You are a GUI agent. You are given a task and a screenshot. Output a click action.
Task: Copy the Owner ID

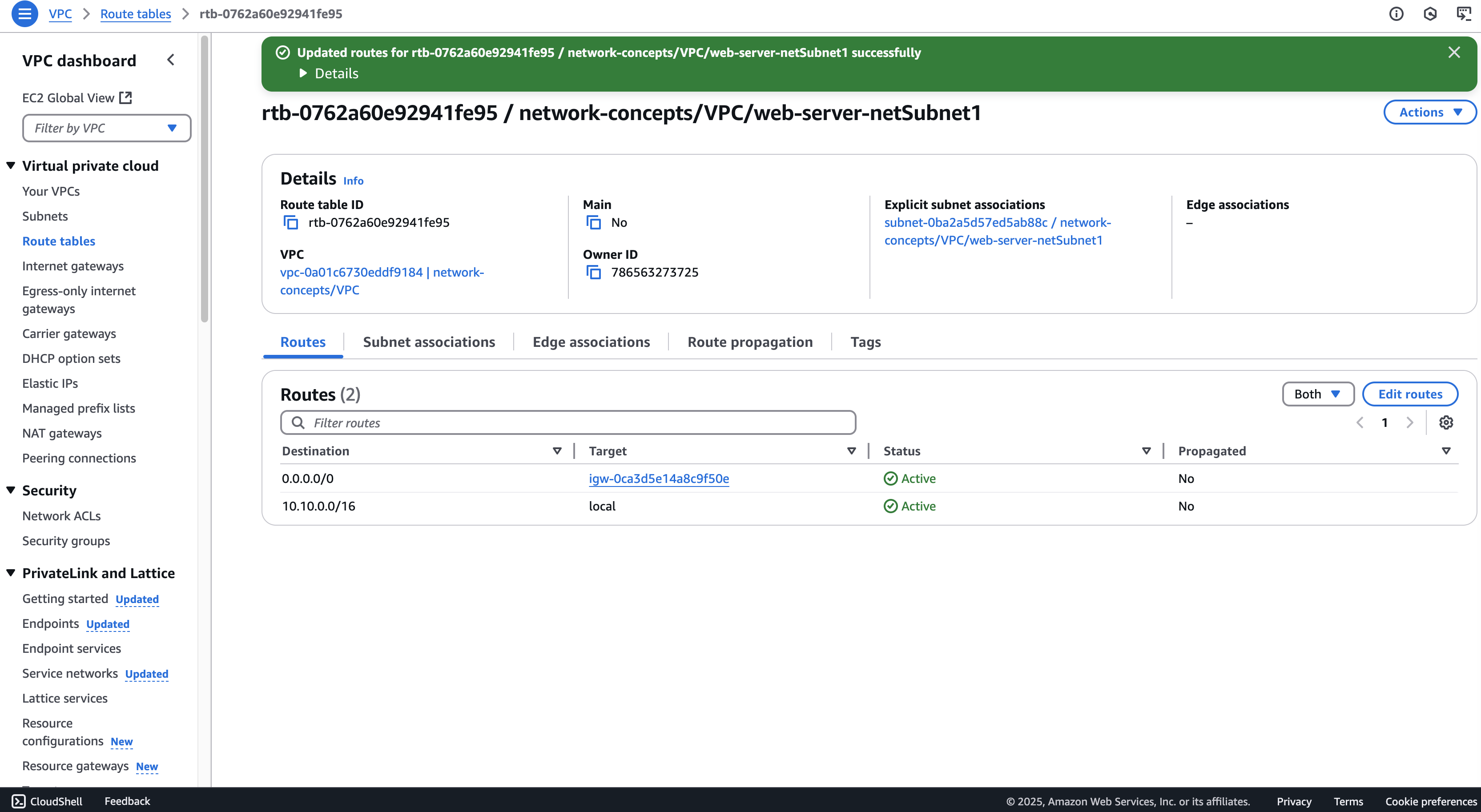(x=593, y=273)
